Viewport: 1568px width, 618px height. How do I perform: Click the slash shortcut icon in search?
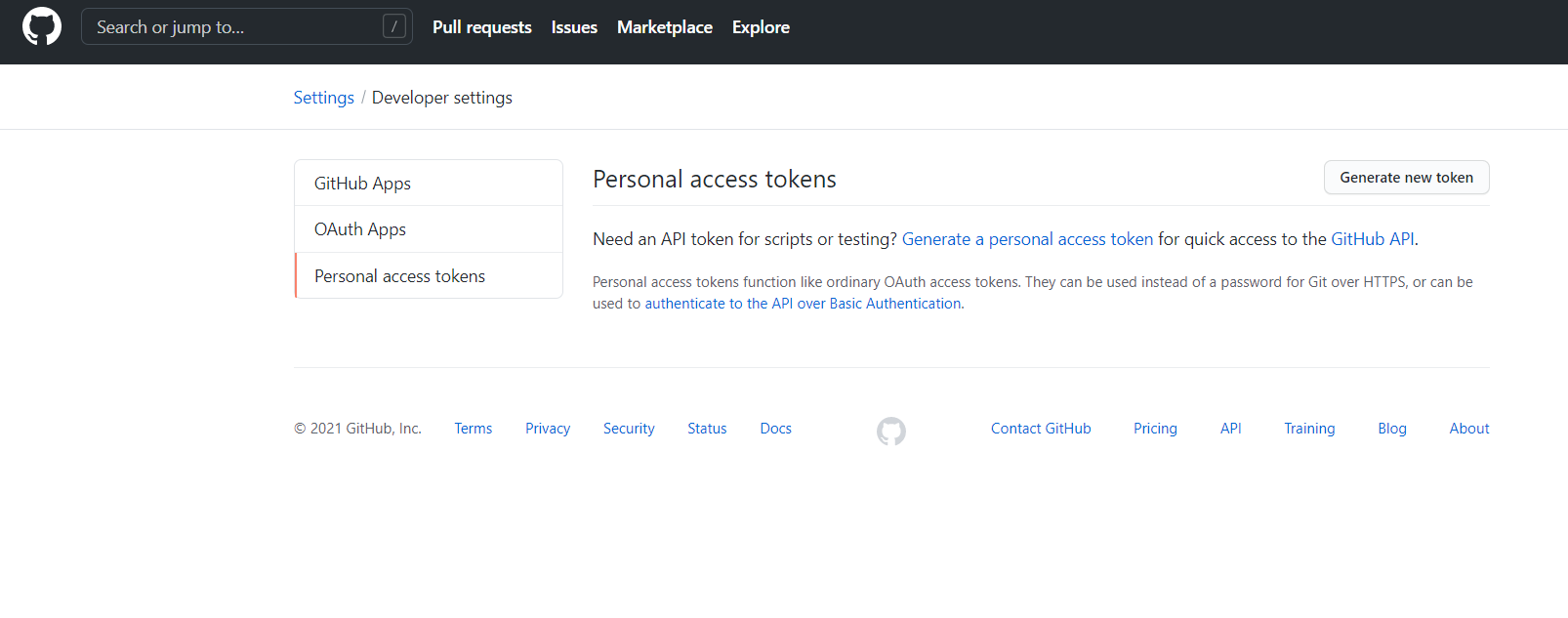coord(393,26)
